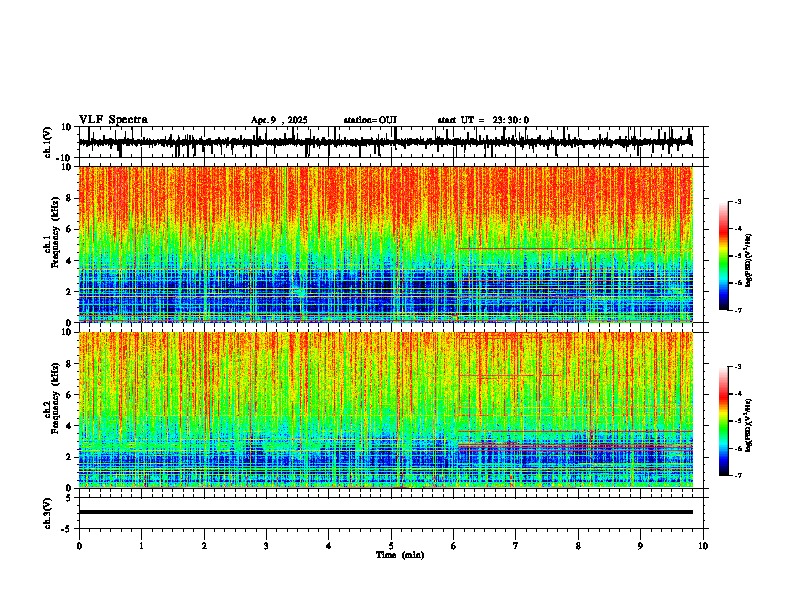Click the "-3" label on ch.2 colorbar

click(737, 367)
